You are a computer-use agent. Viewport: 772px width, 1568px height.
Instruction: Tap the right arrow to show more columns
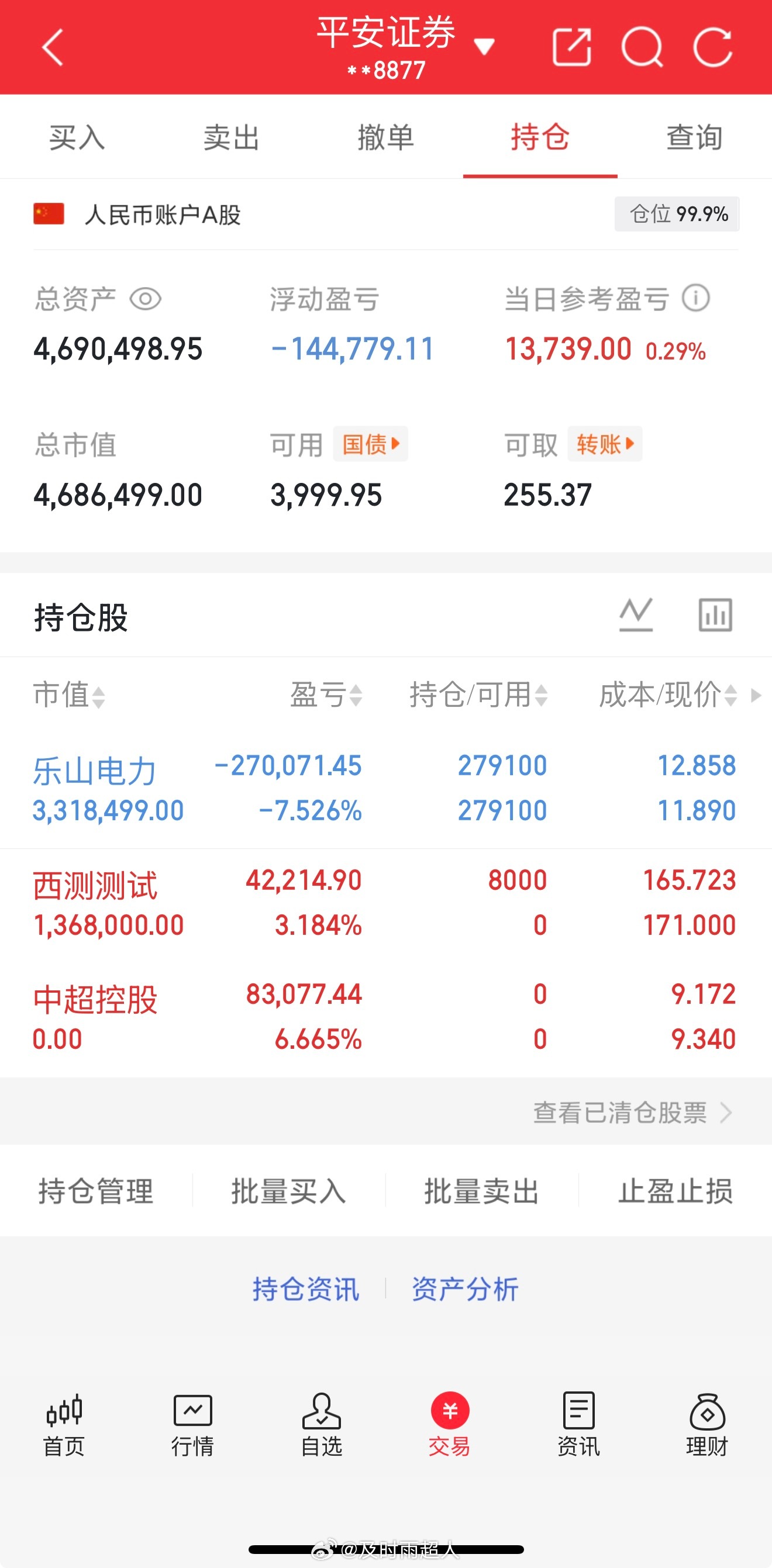point(756,695)
